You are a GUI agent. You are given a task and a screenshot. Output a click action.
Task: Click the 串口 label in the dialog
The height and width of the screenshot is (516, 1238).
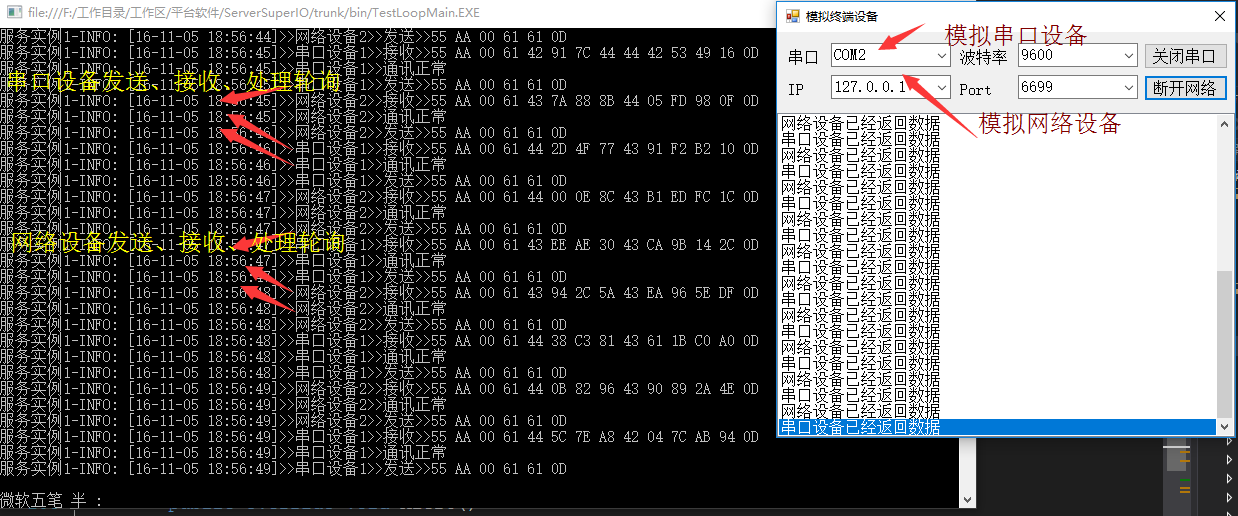803,57
